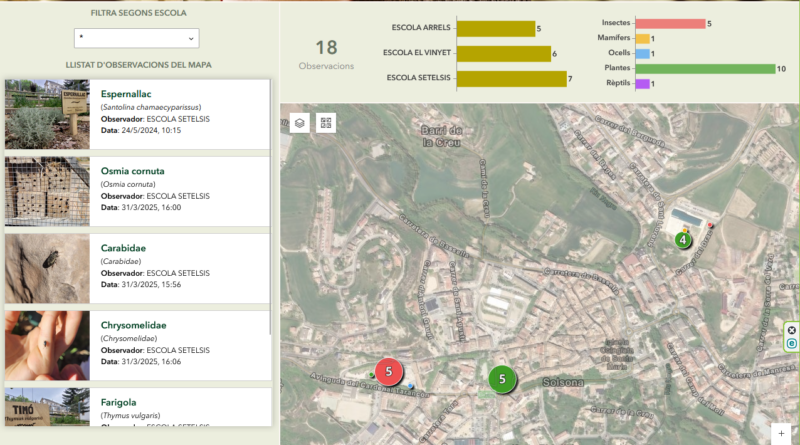Select the small blue dot beside red cluster
This screenshot has height=445, width=800.
coord(410,386)
